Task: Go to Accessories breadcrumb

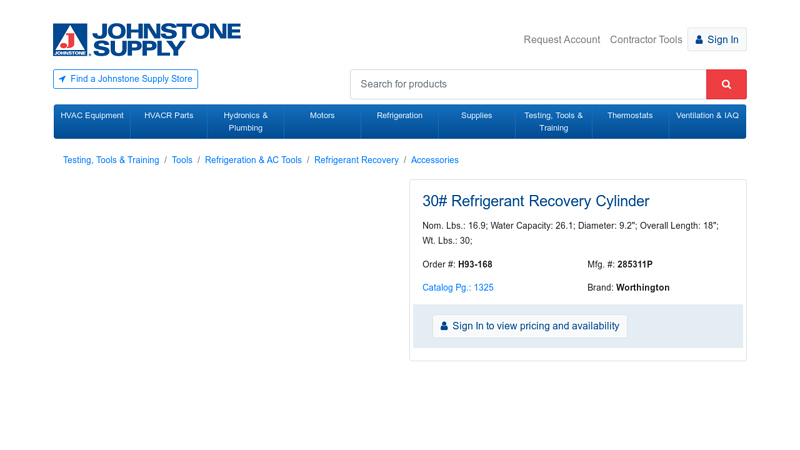Action: (435, 160)
